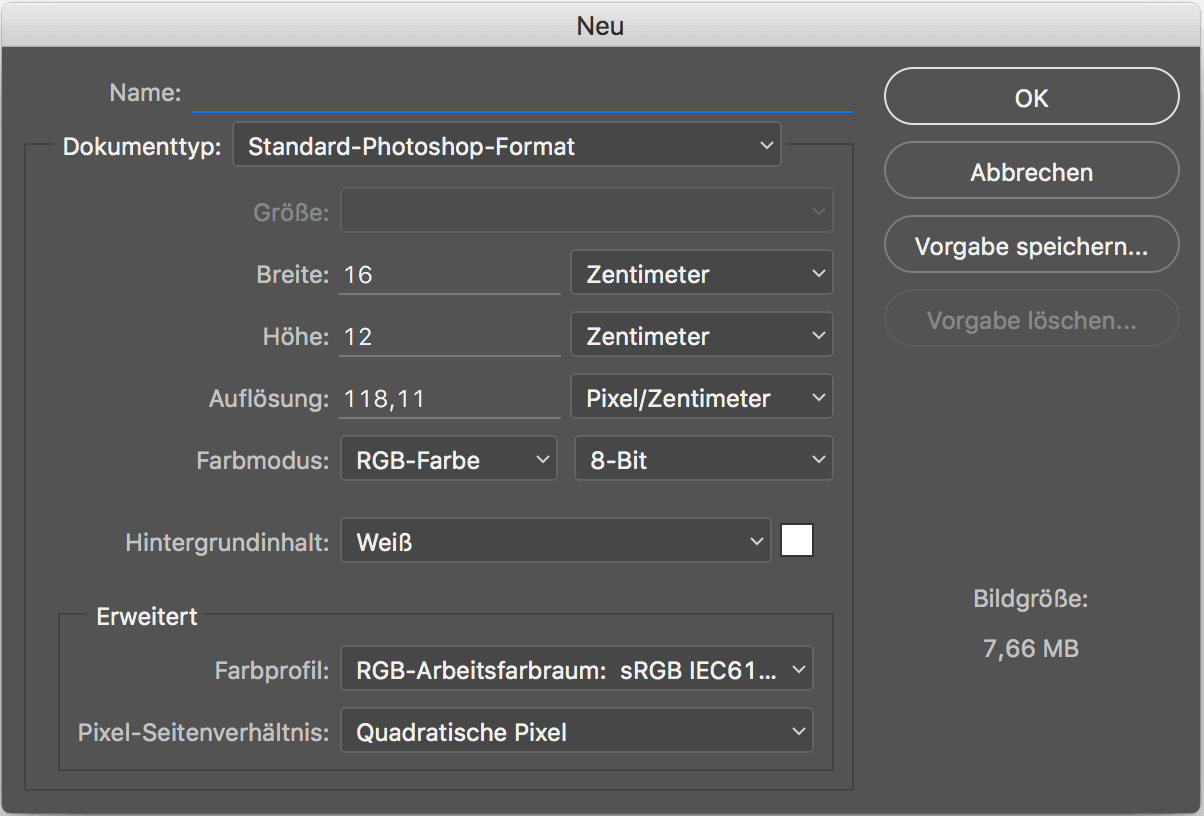The height and width of the screenshot is (816, 1204).
Task: Expand the Breite unit dropdown showing Zentimeter
Action: click(701, 272)
